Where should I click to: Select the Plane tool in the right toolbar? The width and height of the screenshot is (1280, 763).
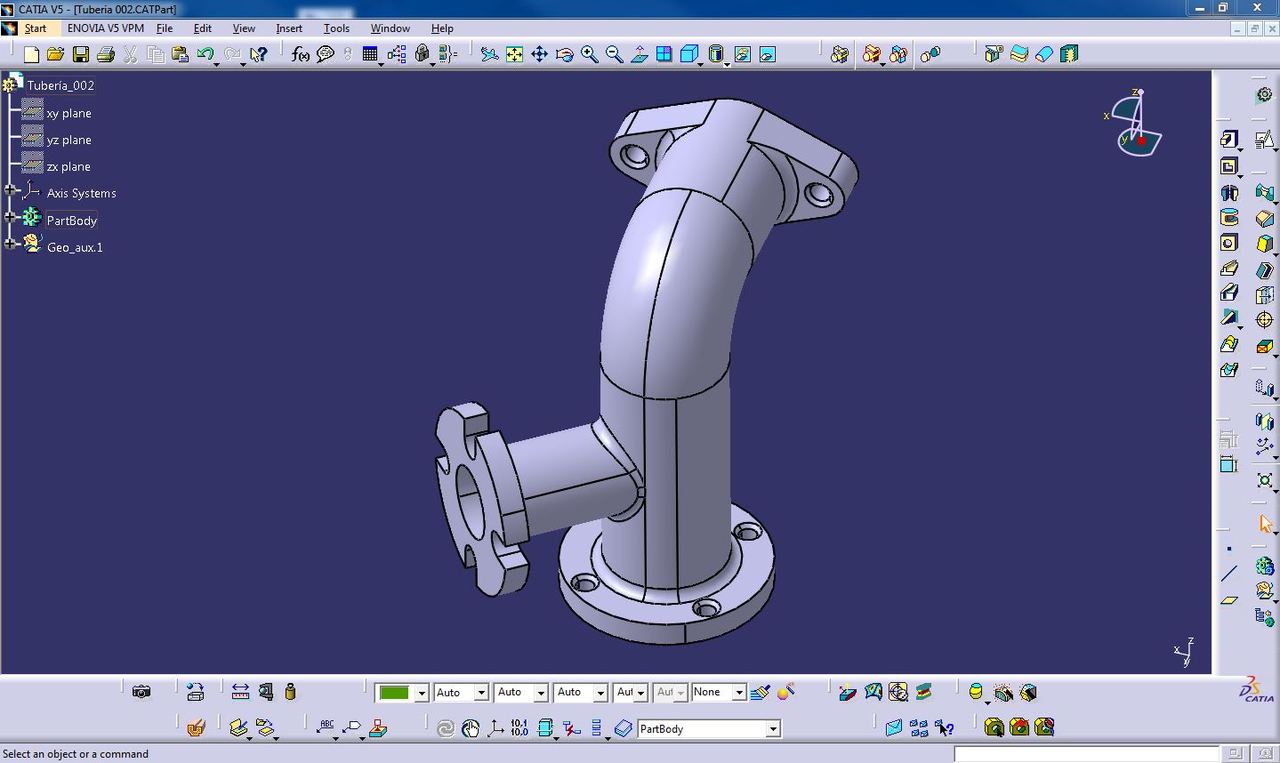(1229, 600)
